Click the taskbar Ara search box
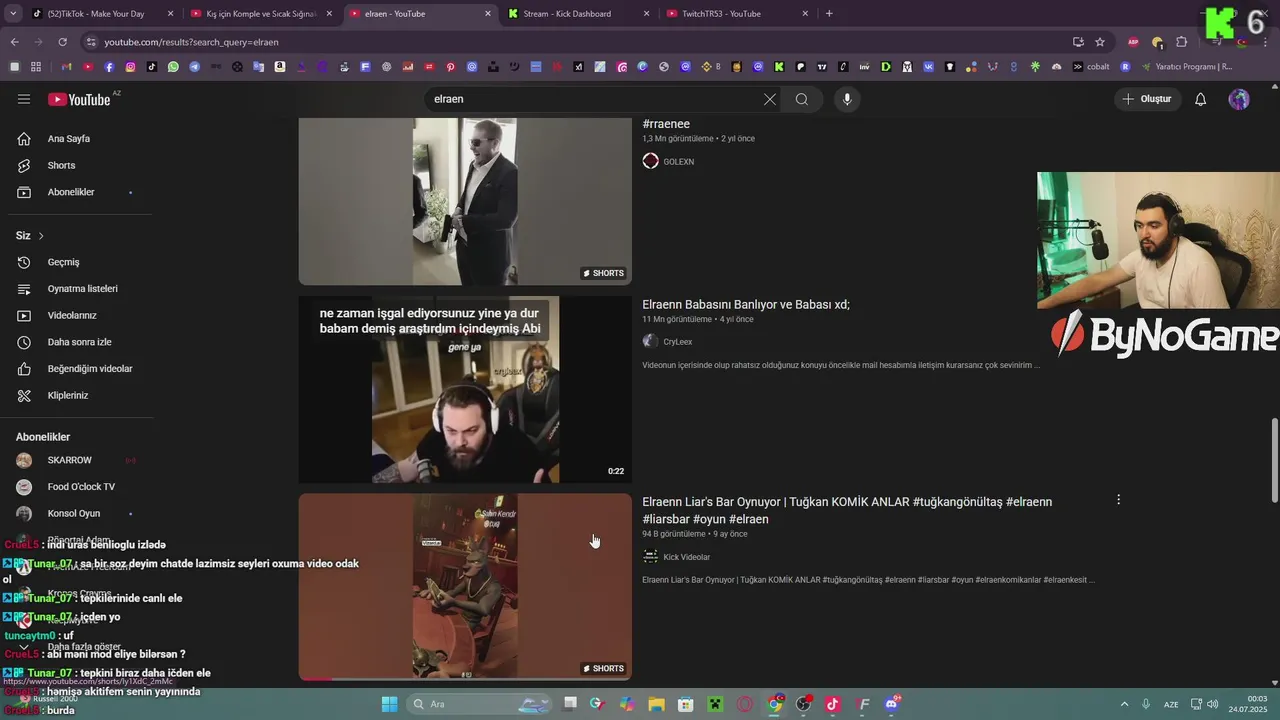The image size is (1280, 720). [477, 704]
